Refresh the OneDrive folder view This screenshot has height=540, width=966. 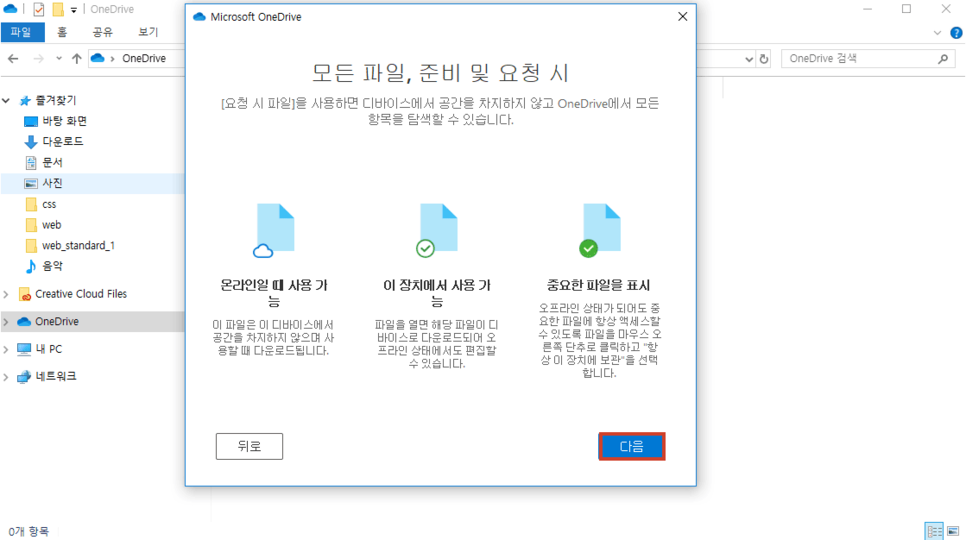point(764,59)
